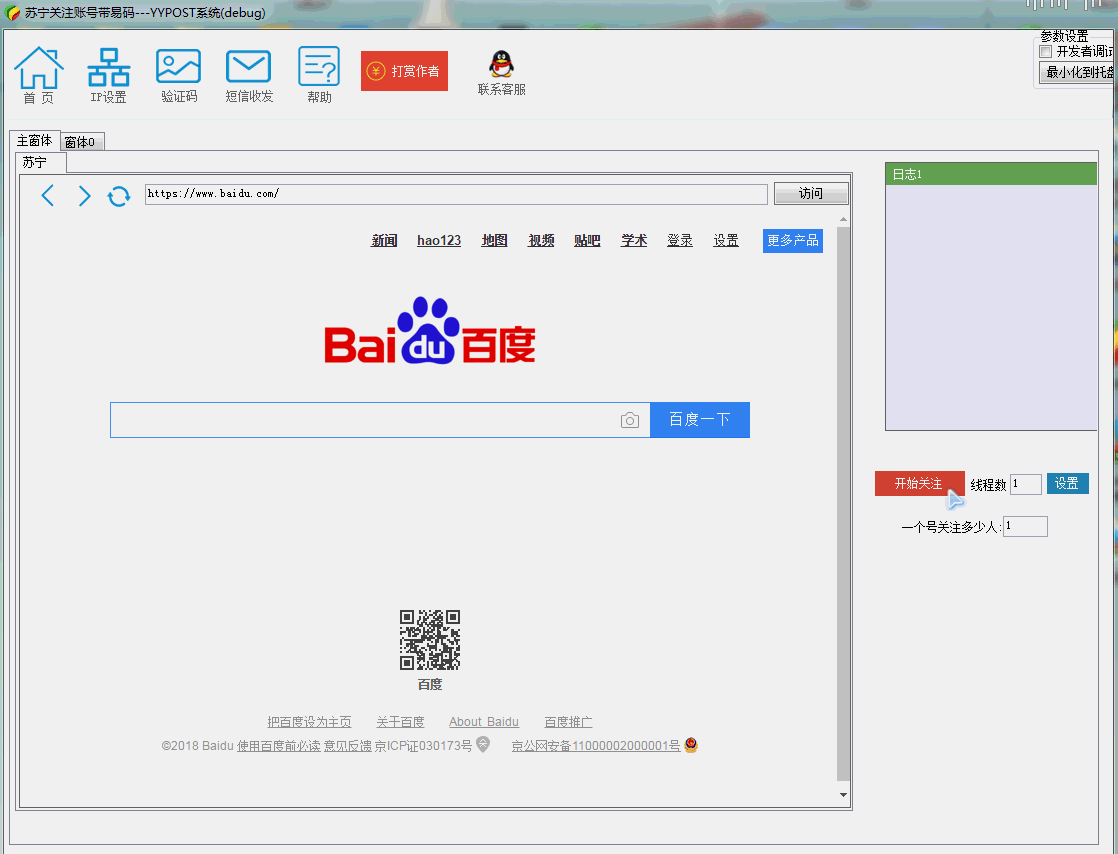
Task: Enable the 开发者调试 checkbox
Action: tap(1046, 51)
